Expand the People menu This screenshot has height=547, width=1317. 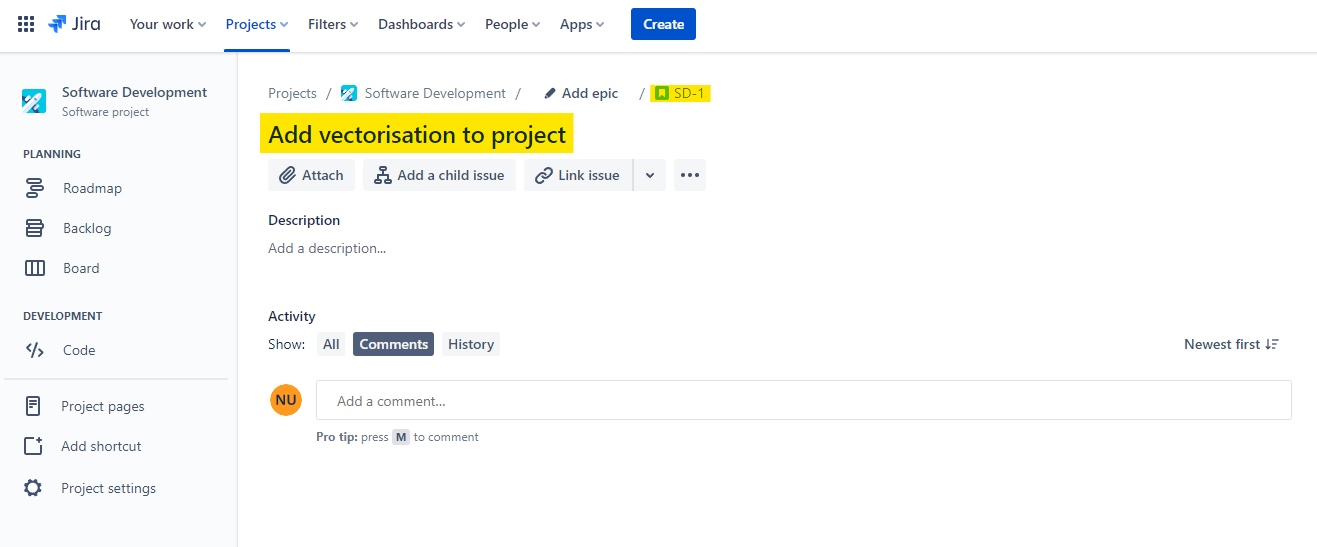[512, 24]
